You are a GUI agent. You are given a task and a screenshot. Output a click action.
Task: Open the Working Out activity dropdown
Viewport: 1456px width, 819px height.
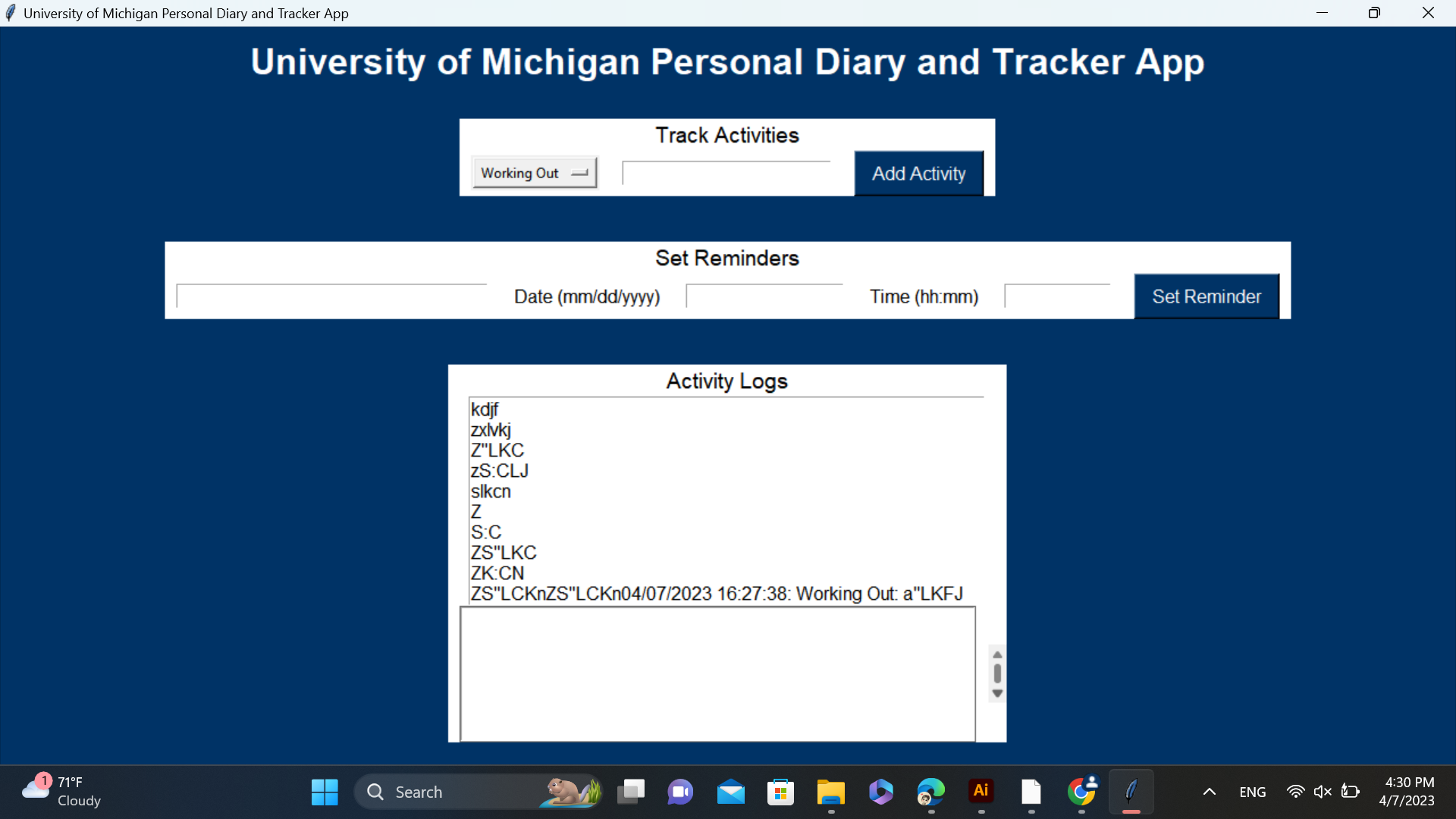click(x=534, y=173)
